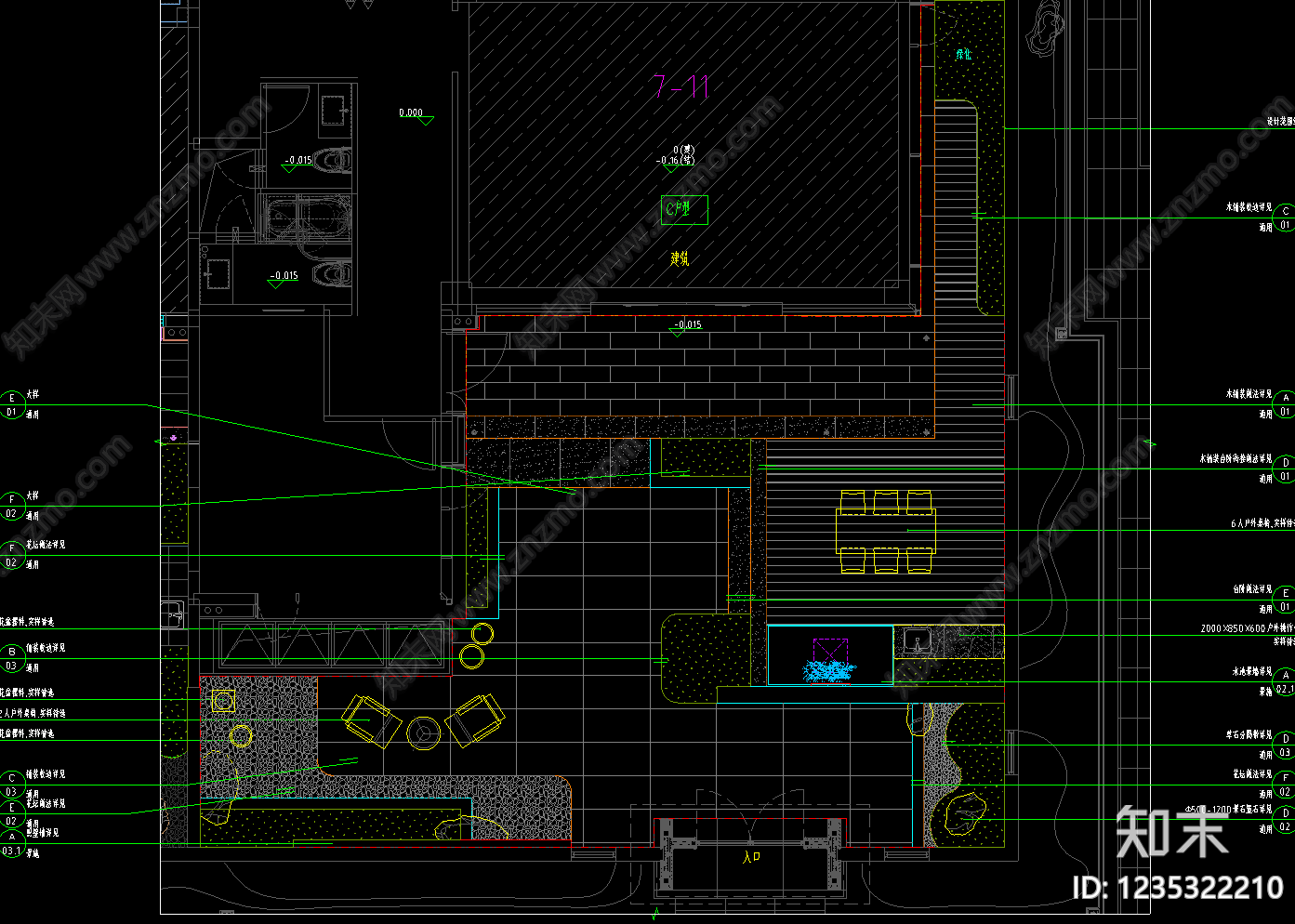Click the B/03 detail callout bubble
Image resolution: width=1295 pixels, height=924 pixels.
(x=12, y=658)
